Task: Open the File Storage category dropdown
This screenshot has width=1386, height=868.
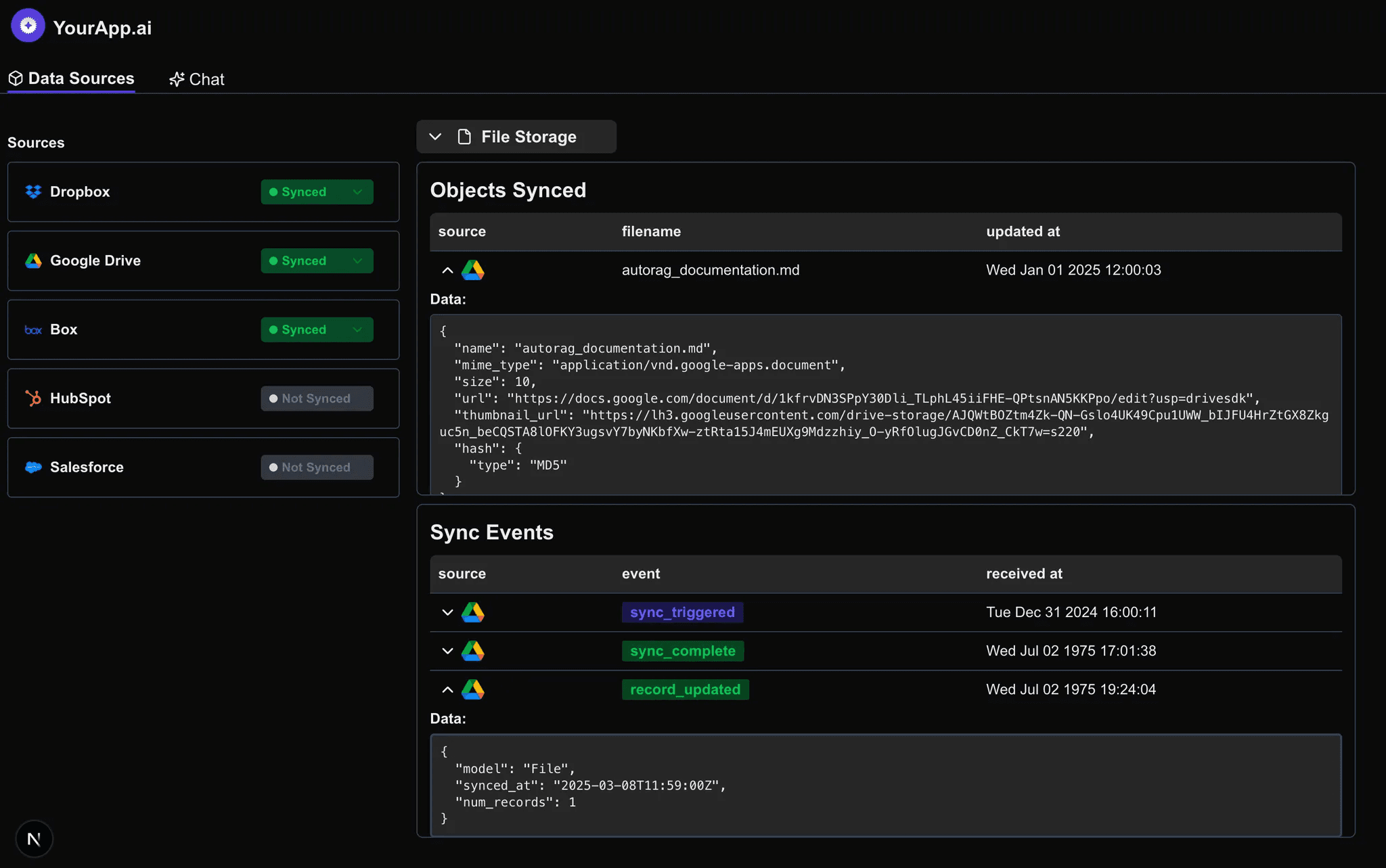Action: click(516, 137)
